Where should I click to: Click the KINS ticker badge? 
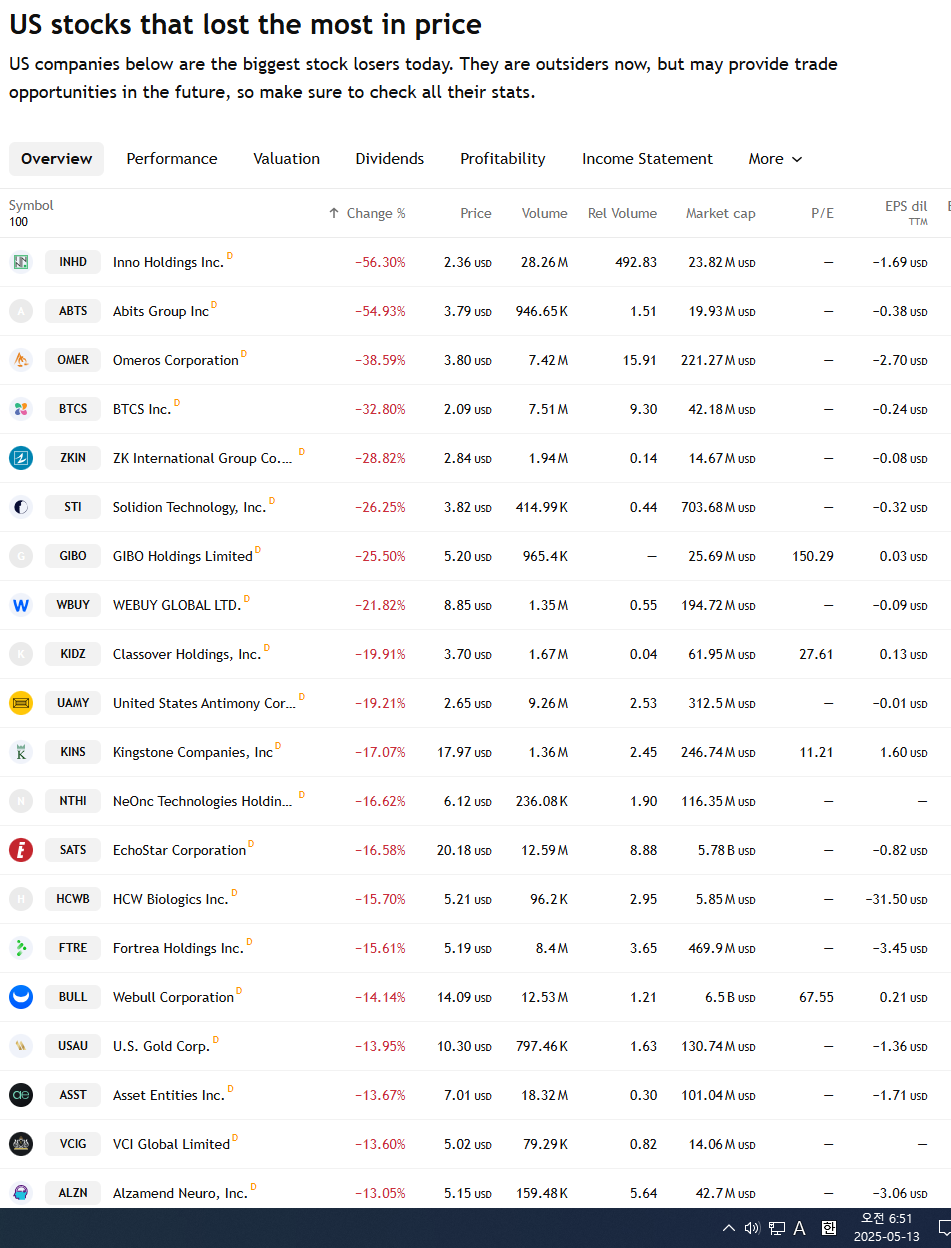73,752
